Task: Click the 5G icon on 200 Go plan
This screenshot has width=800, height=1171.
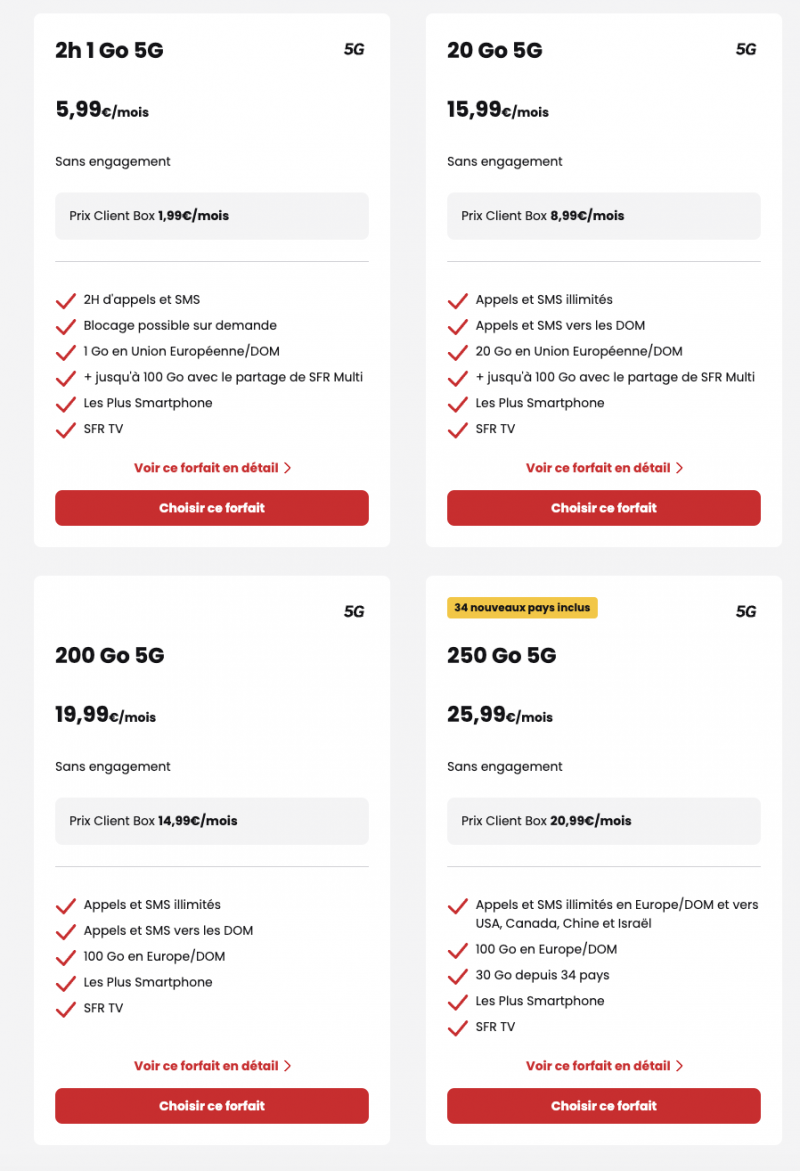Action: click(x=354, y=611)
